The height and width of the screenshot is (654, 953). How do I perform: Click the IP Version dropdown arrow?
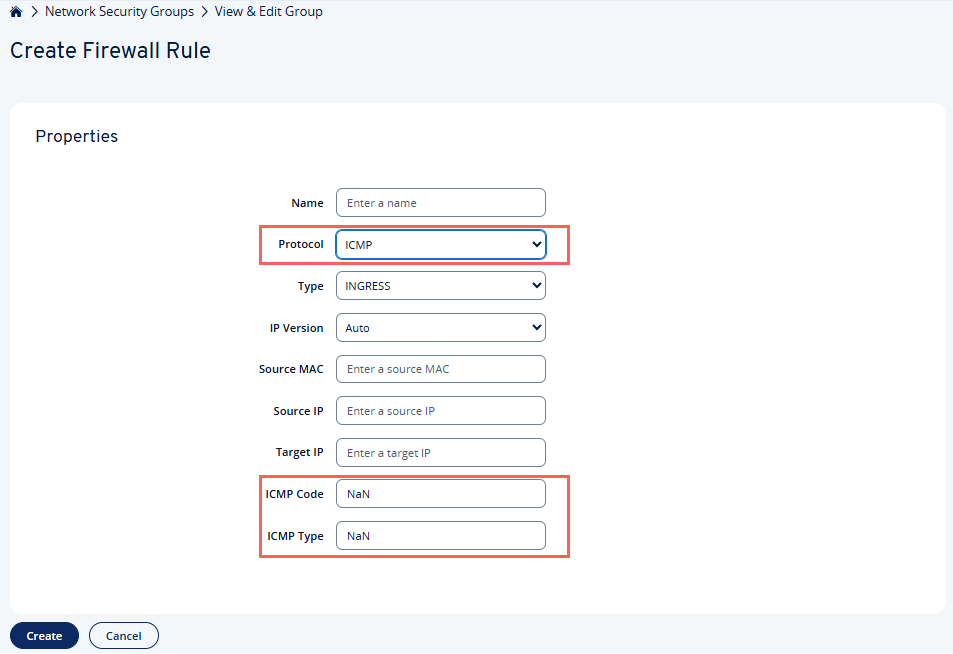click(x=536, y=327)
